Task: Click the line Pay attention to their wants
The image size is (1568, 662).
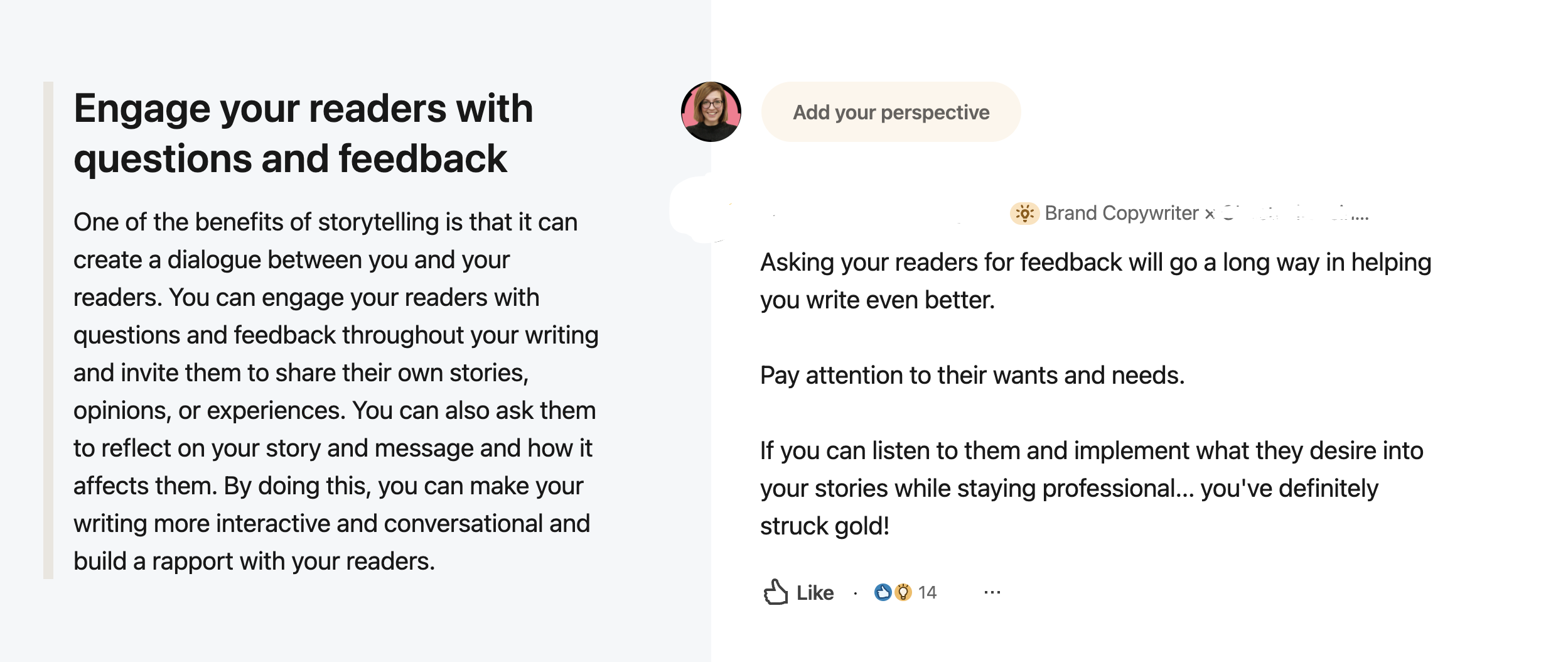Action: [x=972, y=376]
